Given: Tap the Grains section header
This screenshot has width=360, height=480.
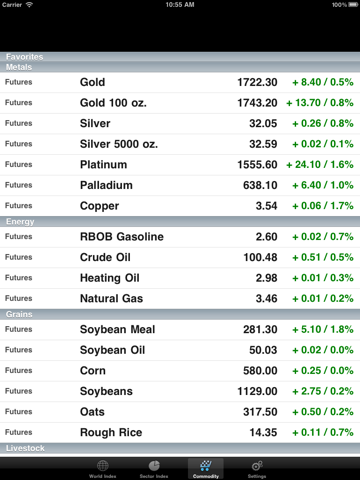Looking at the screenshot, I should 180,314.
